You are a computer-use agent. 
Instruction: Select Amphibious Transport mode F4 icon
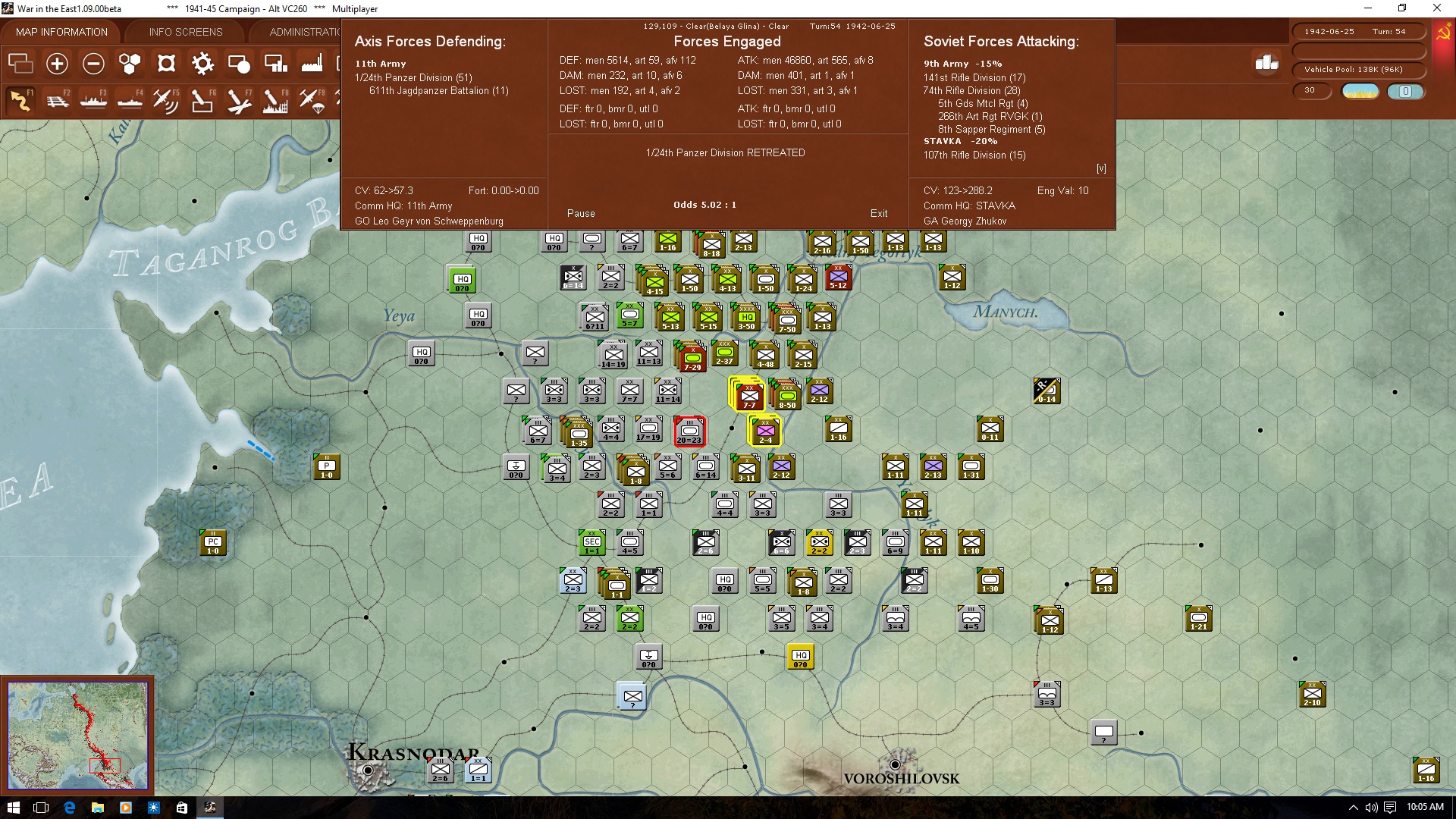pyautogui.click(x=130, y=101)
